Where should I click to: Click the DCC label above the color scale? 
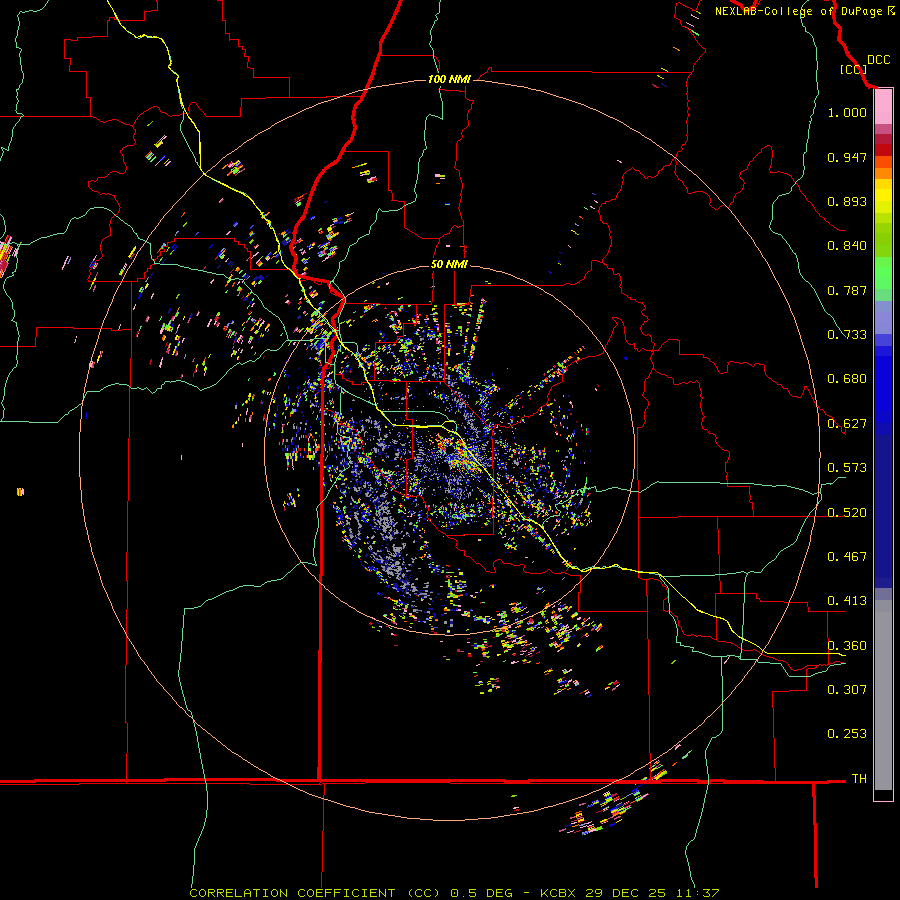[878, 60]
